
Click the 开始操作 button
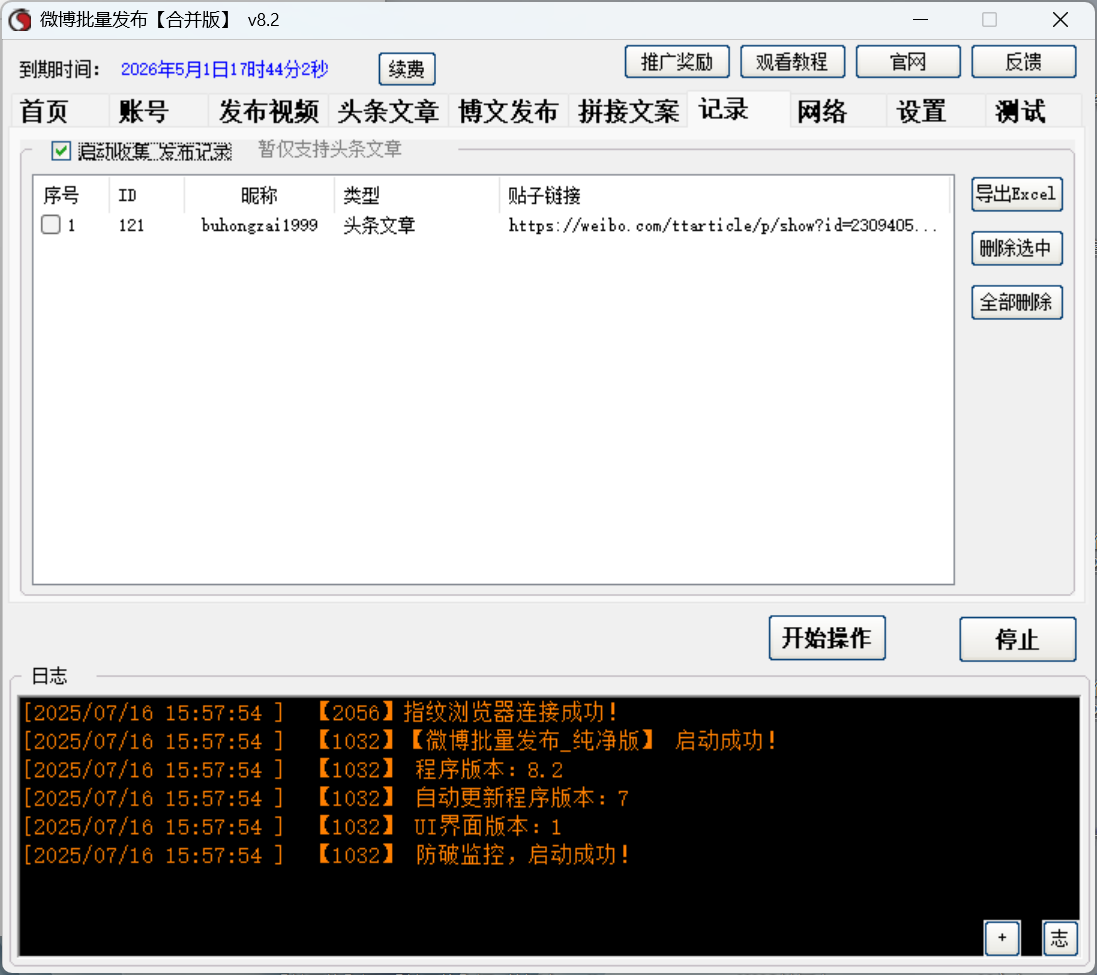827,637
